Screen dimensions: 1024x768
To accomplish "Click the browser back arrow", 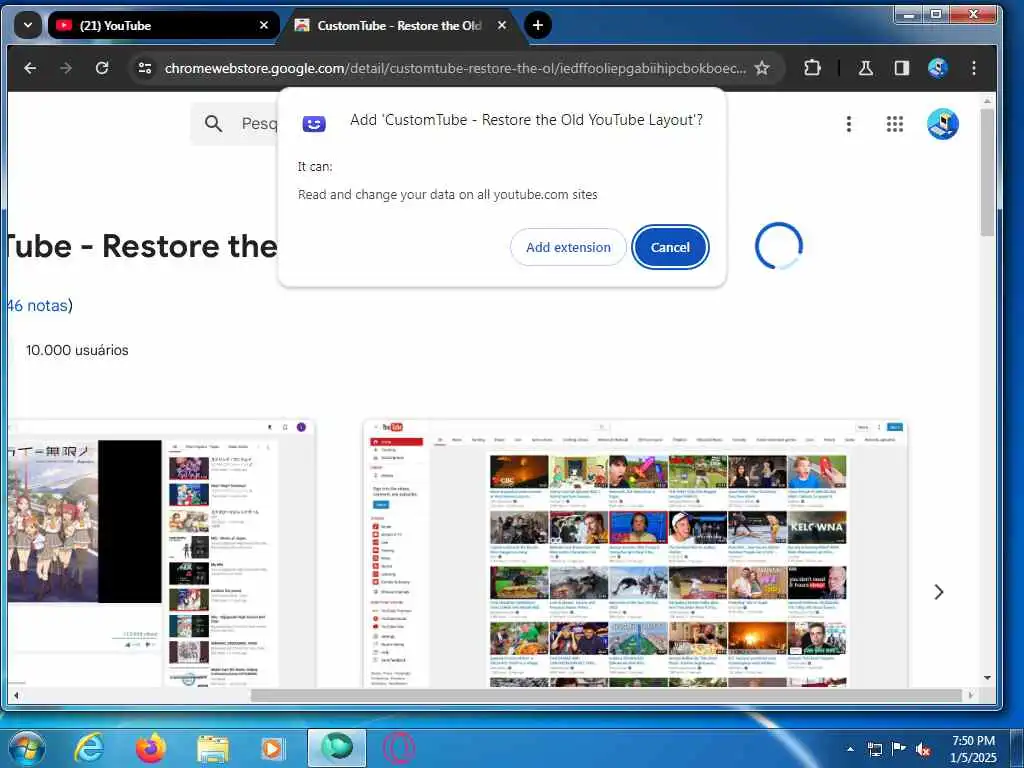I will pyautogui.click(x=30, y=68).
